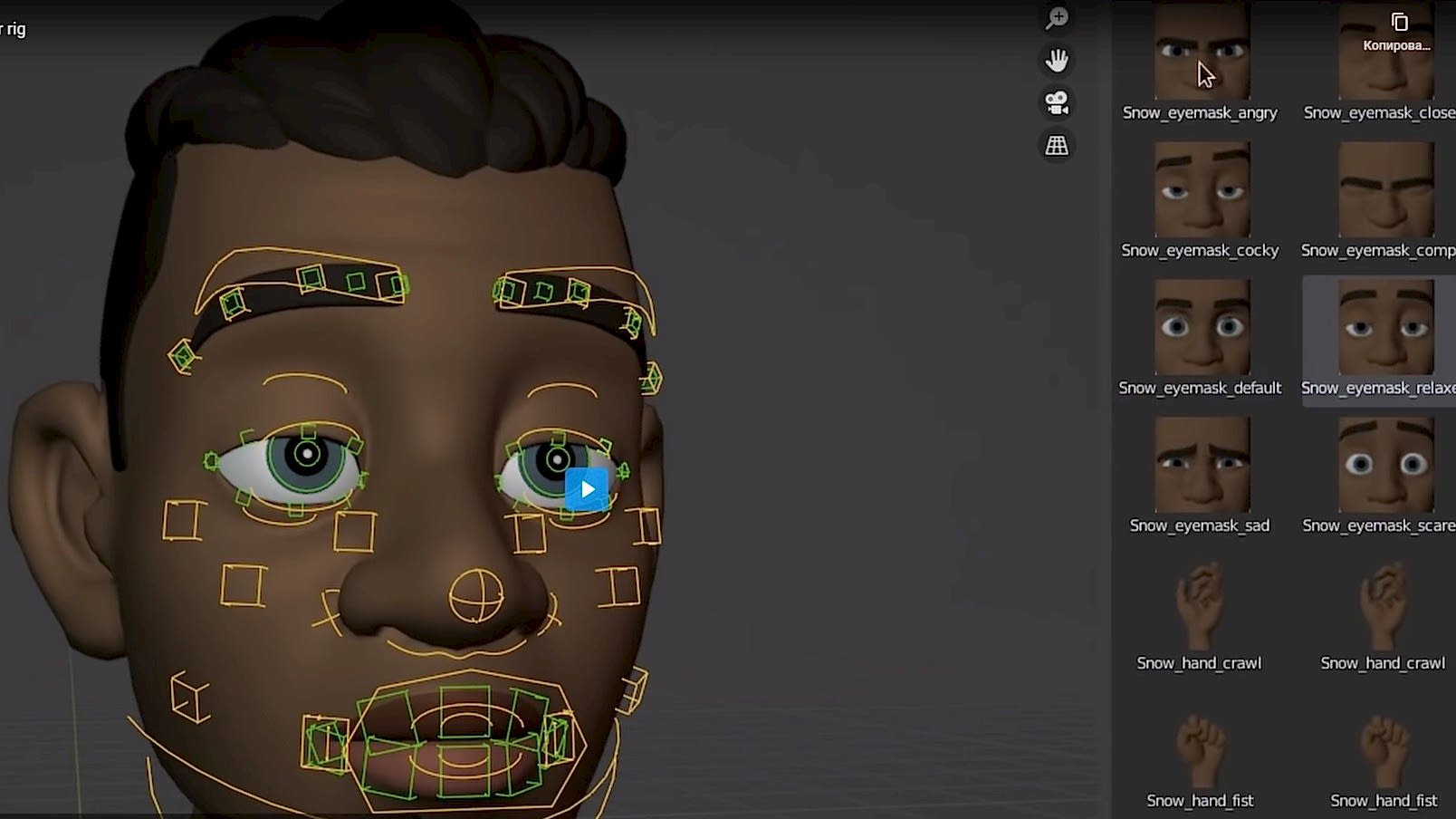Choose the Snow_eyemask_default pose thumbnail

click(1202, 328)
